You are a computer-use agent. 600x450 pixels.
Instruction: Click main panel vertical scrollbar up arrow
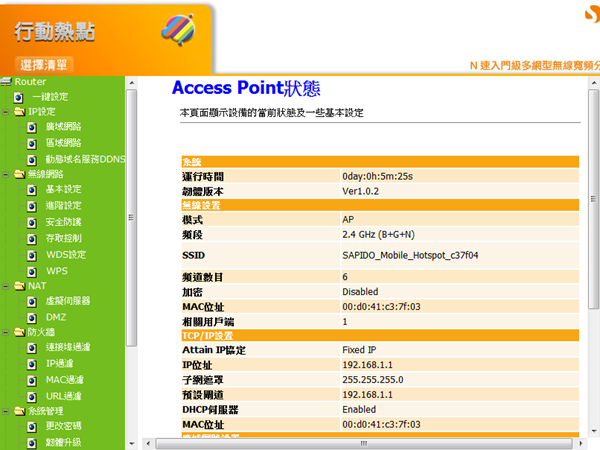[593, 82]
